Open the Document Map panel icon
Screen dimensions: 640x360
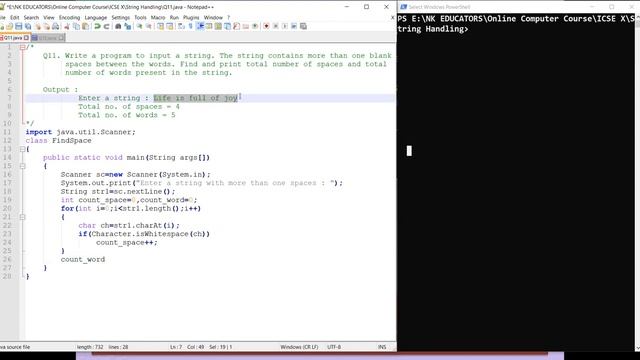[x=218, y=27]
